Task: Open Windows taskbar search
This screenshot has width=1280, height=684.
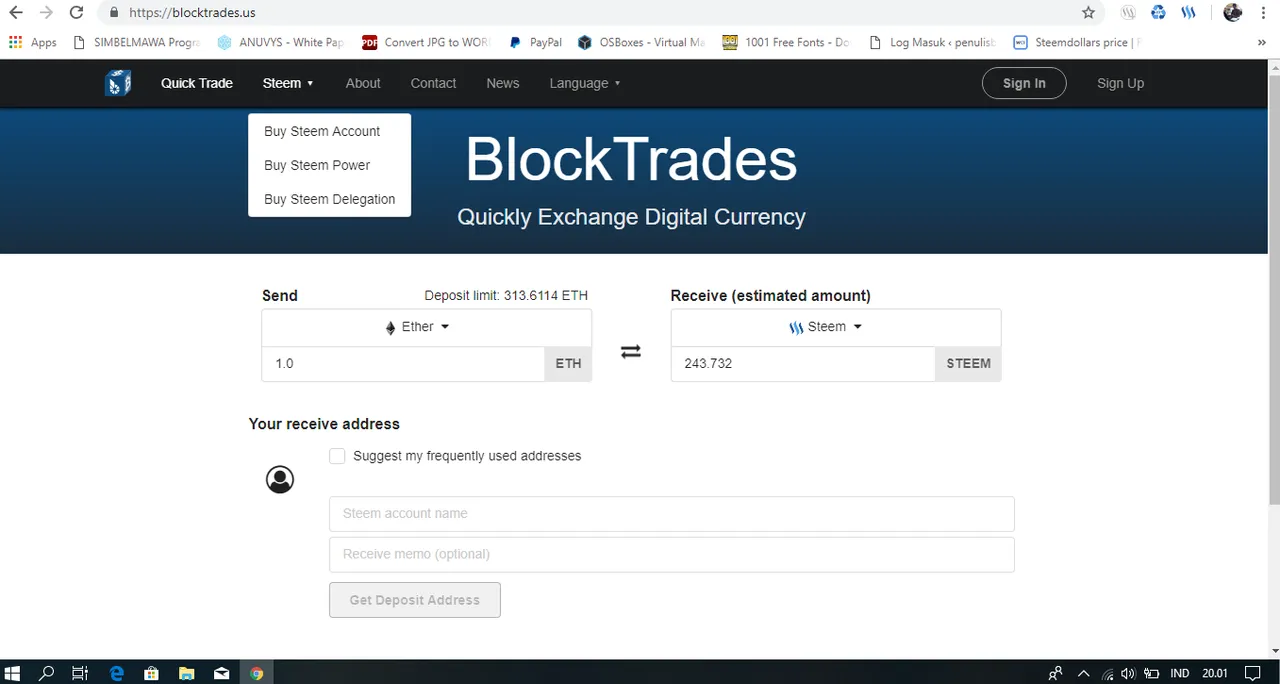Action: click(x=46, y=673)
